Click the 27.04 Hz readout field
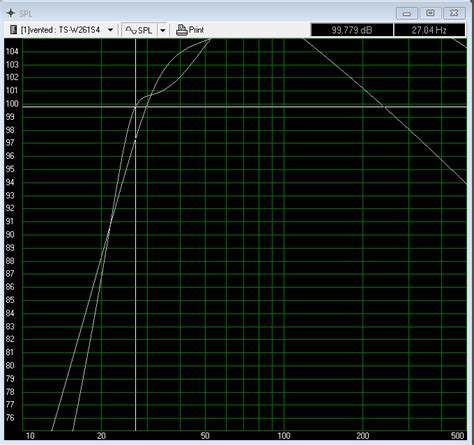474x445 pixels. (x=429, y=30)
